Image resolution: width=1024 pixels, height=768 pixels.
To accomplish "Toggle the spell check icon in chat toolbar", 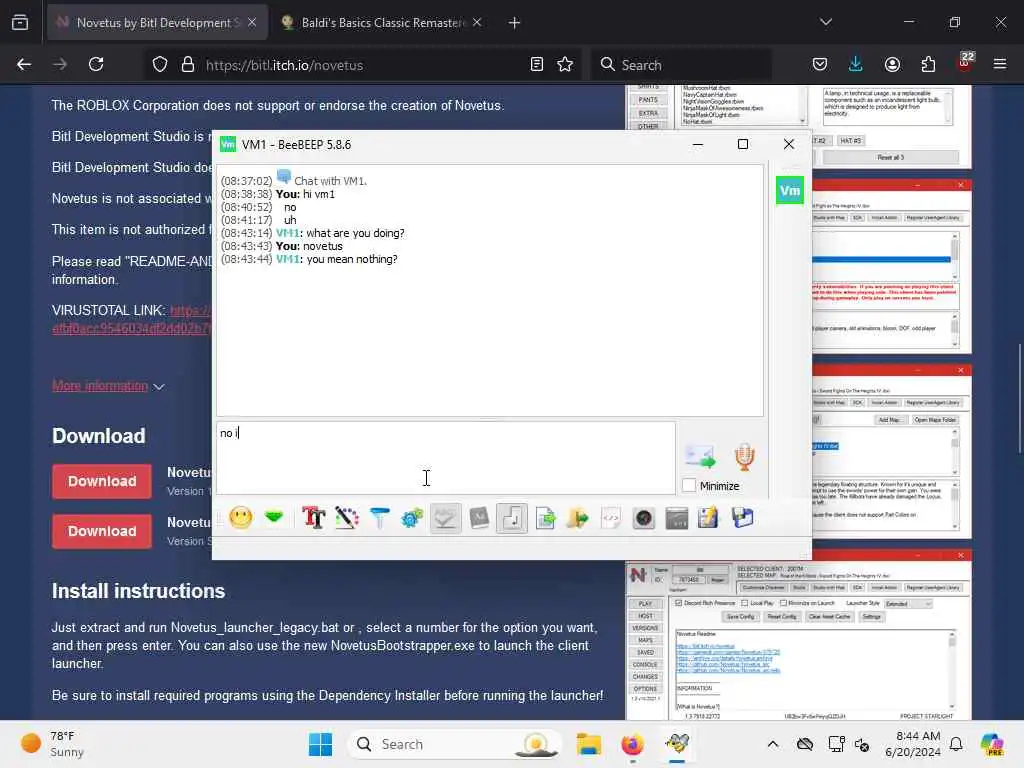I will point(445,518).
